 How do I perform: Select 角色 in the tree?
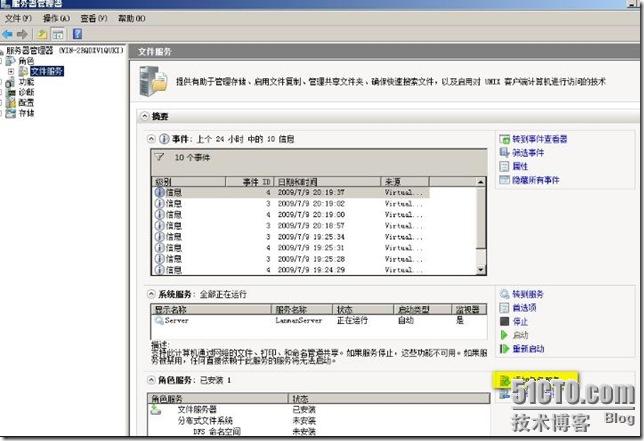26,61
